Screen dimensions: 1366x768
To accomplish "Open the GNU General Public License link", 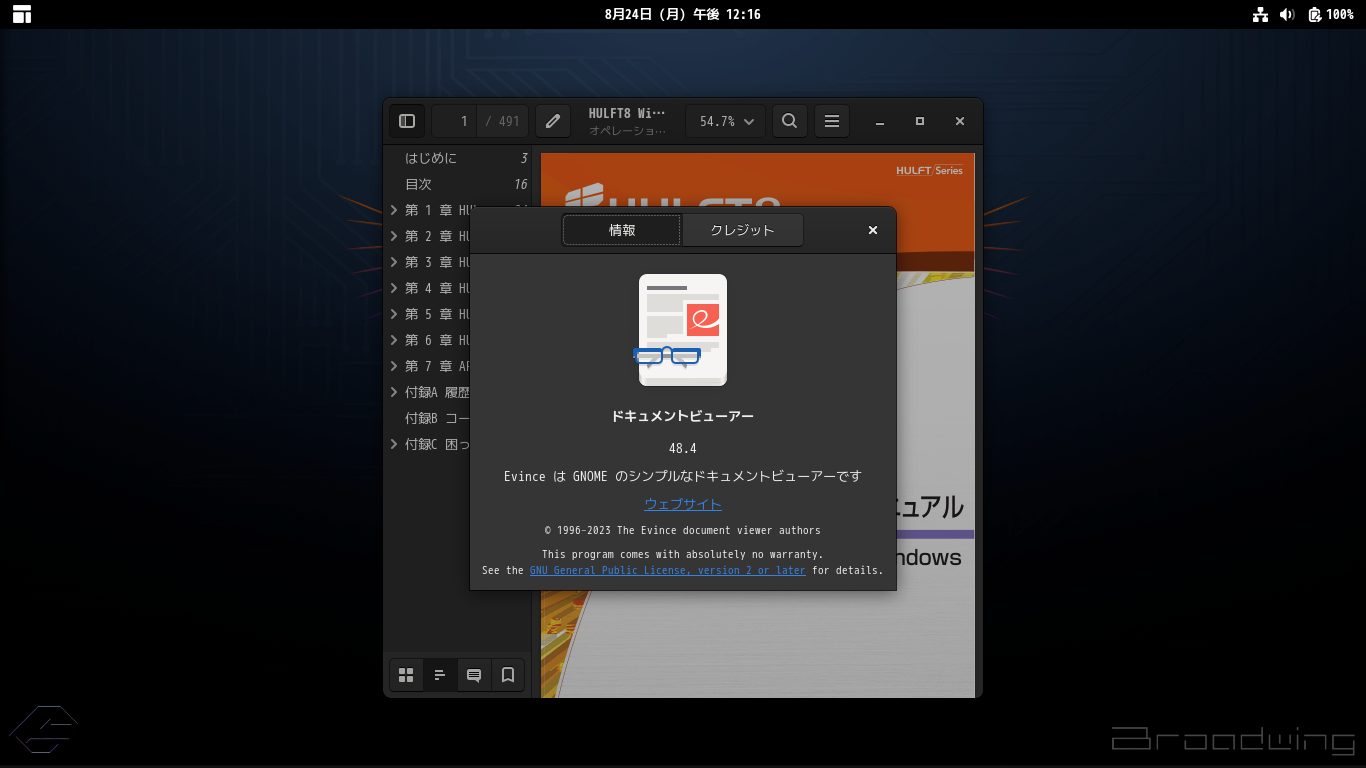I will coord(667,570).
